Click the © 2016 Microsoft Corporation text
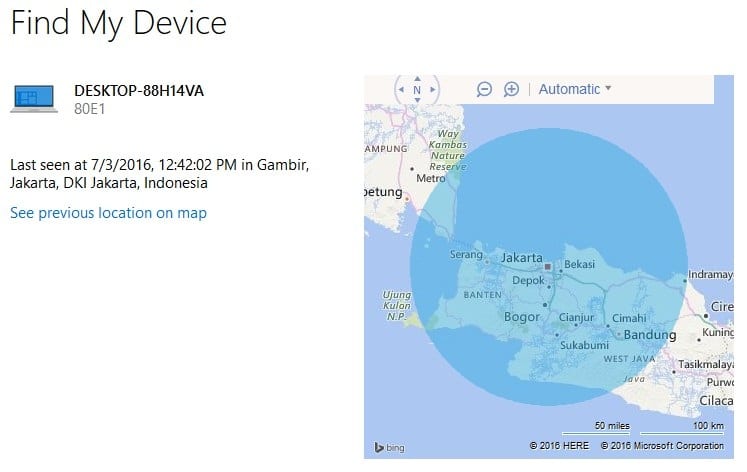The image size is (747, 472). click(662, 446)
